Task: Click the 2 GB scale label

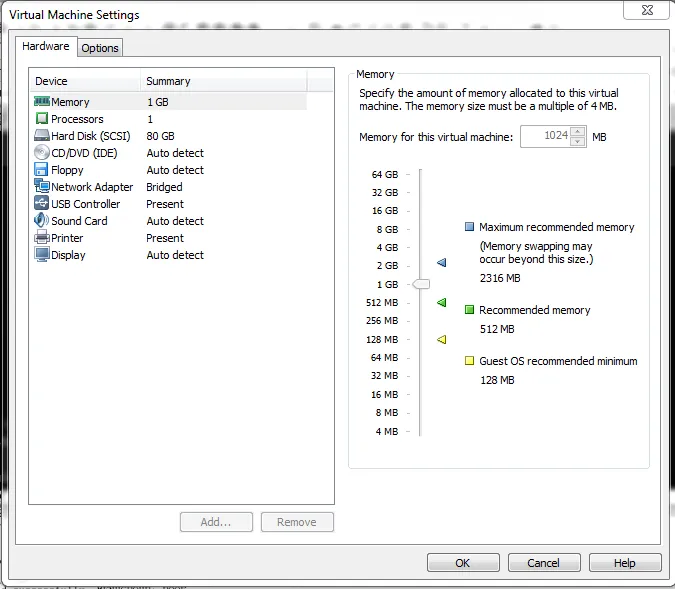Action: pos(387,266)
